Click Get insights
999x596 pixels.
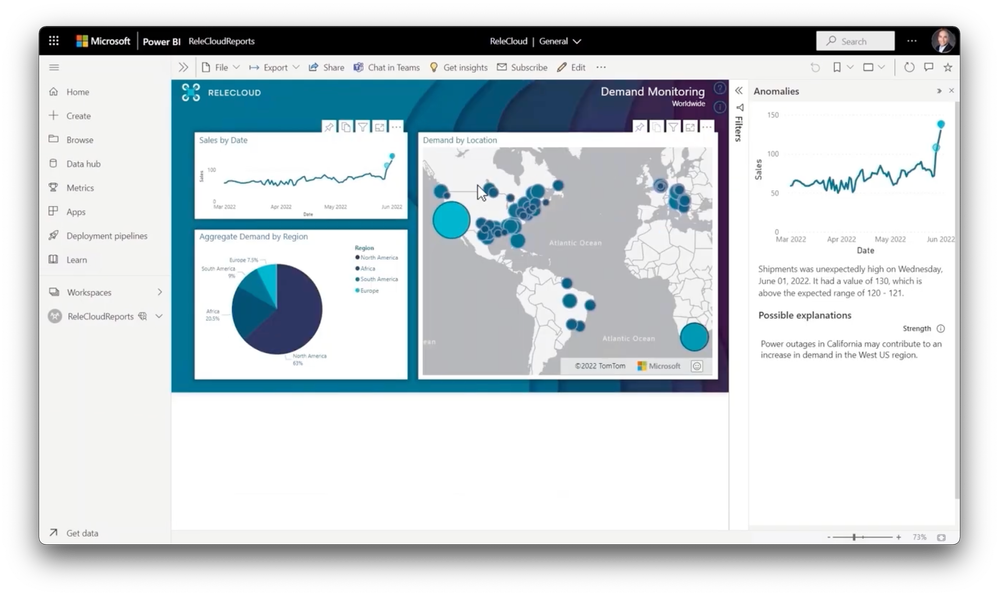458,67
